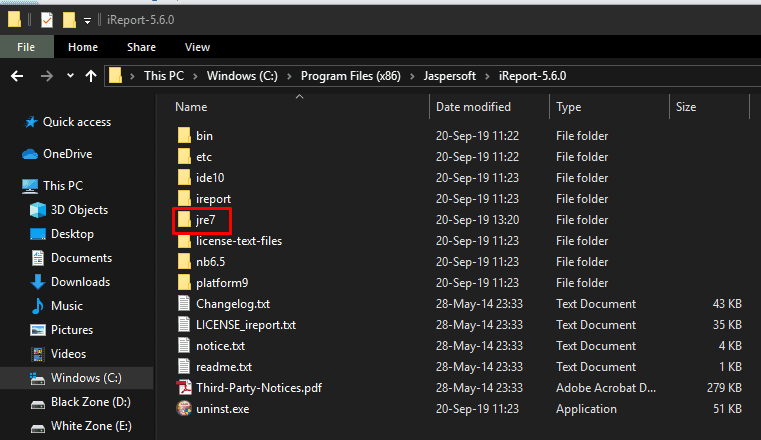The height and width of the screenshot is (440, 761).
Task: Expand chevron after Program Files (x86) breadcrumb
Action: coord(412,77)
